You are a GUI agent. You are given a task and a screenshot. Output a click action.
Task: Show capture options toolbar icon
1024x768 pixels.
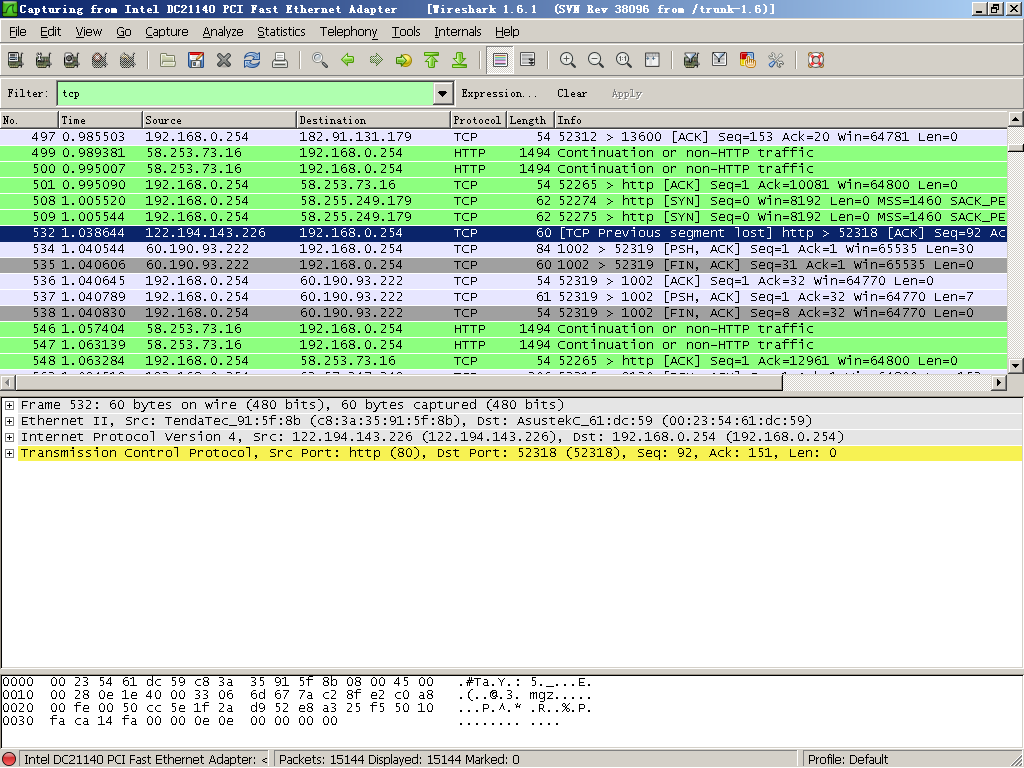tap(44, 61)
